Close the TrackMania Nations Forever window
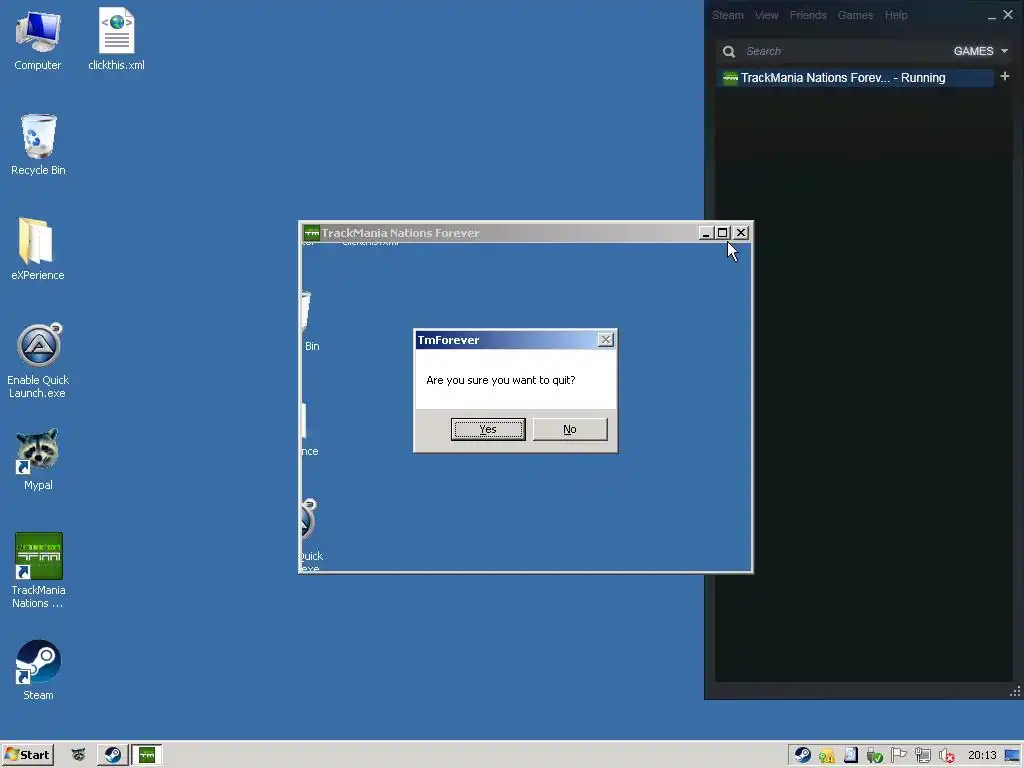This screenshot has width=1024, height=768. coord(741,232)
